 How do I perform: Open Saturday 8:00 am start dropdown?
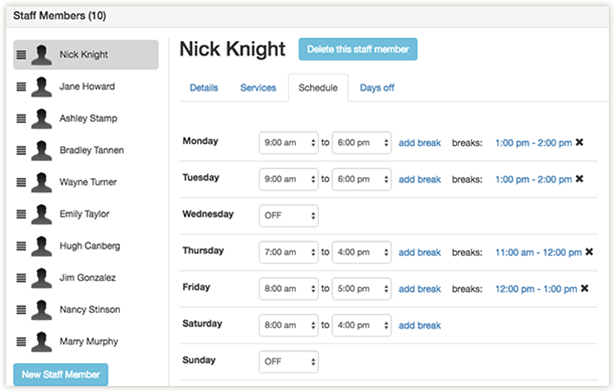tap(288, 325)
